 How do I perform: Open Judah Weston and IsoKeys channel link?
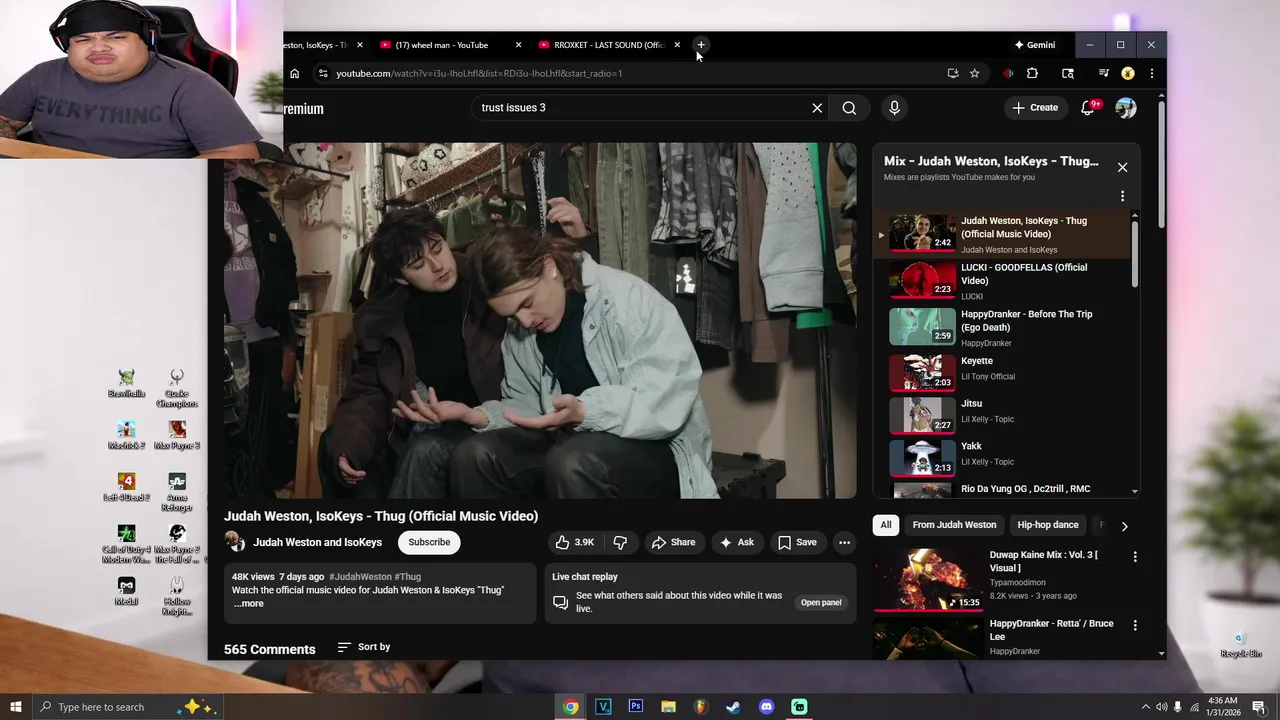[317, 542]
